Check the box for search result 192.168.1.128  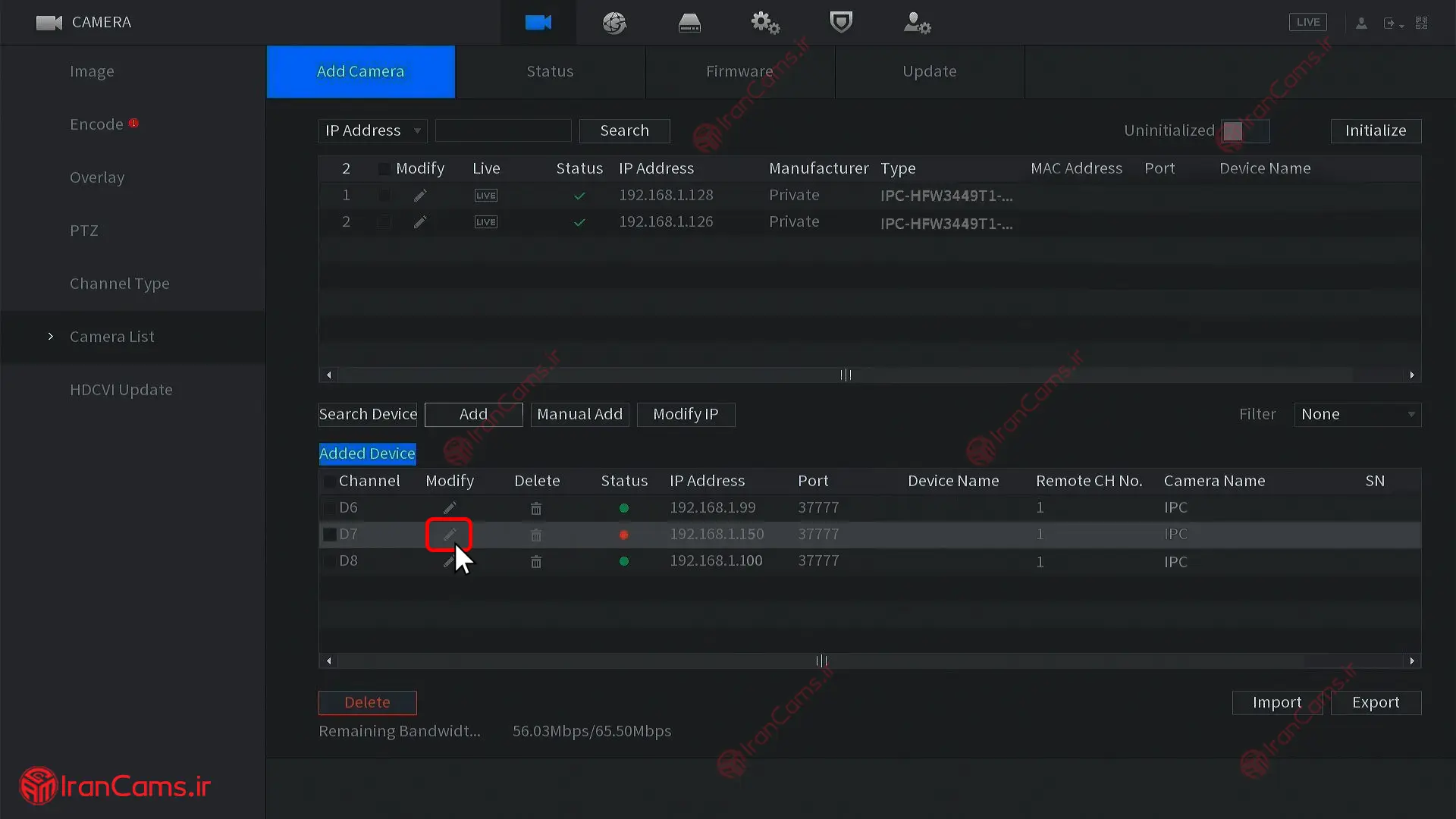[x=384, y=196]
